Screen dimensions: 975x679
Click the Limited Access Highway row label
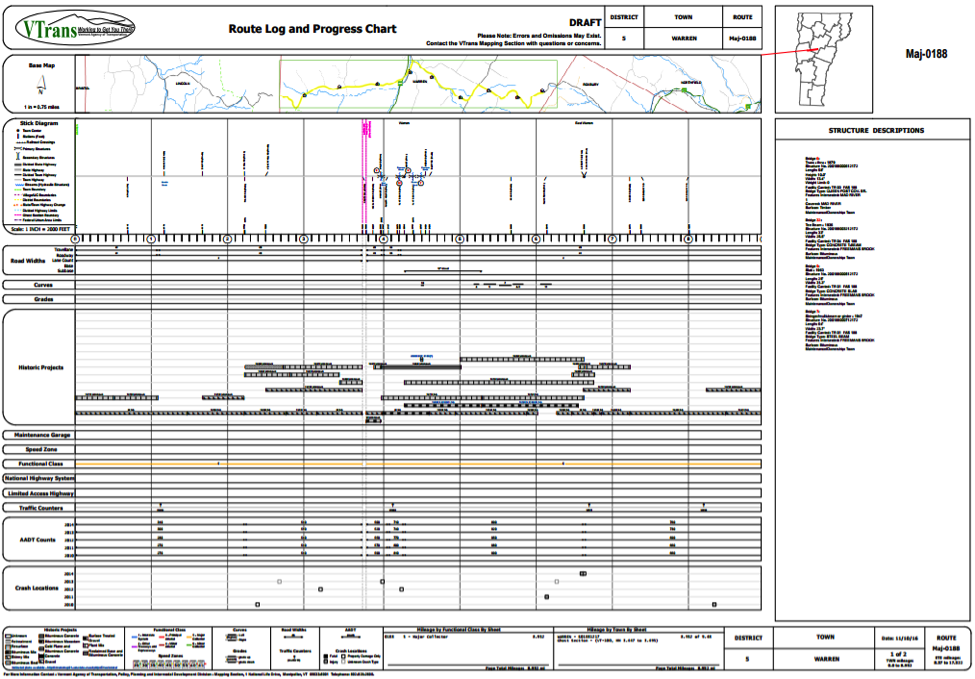click(40, 493)
